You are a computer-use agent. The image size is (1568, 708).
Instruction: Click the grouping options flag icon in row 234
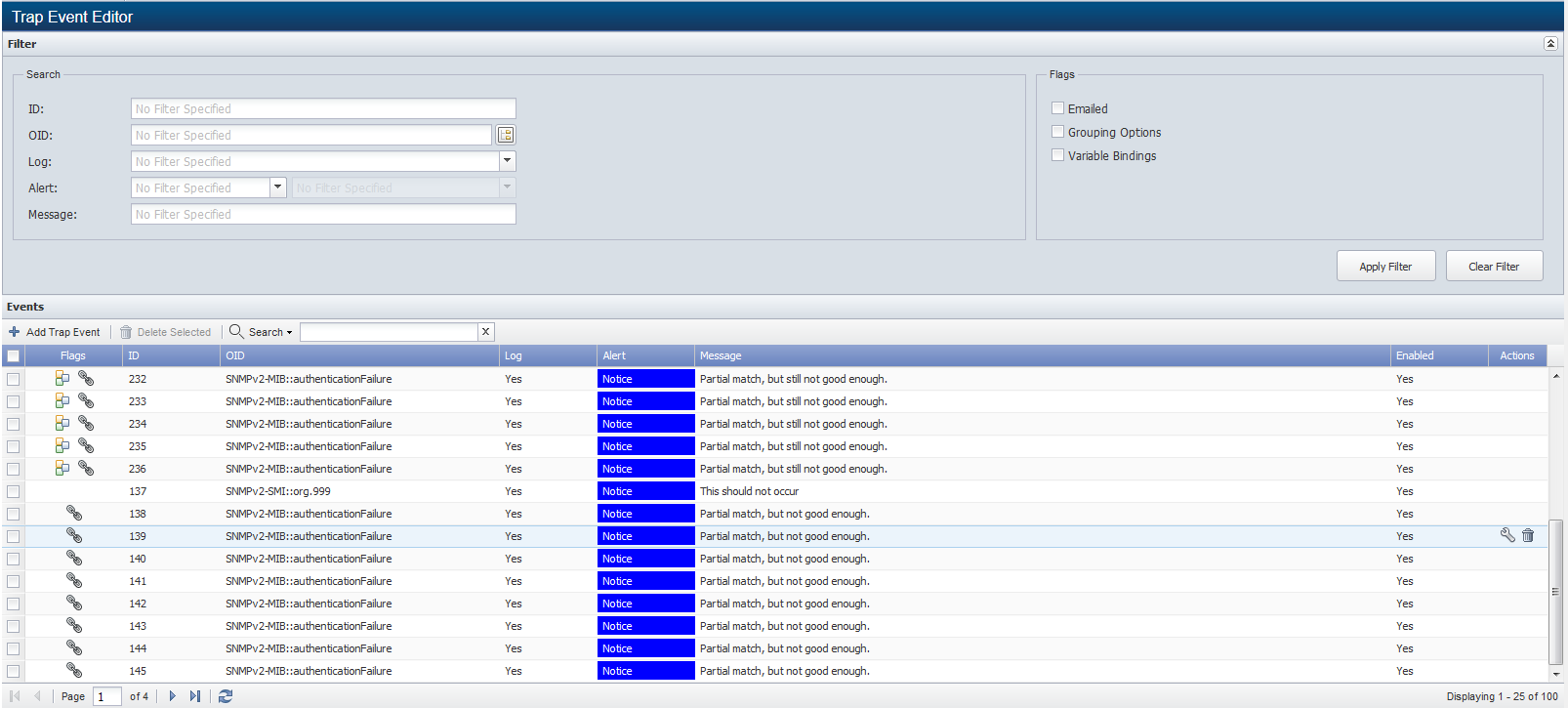[62, 423]
